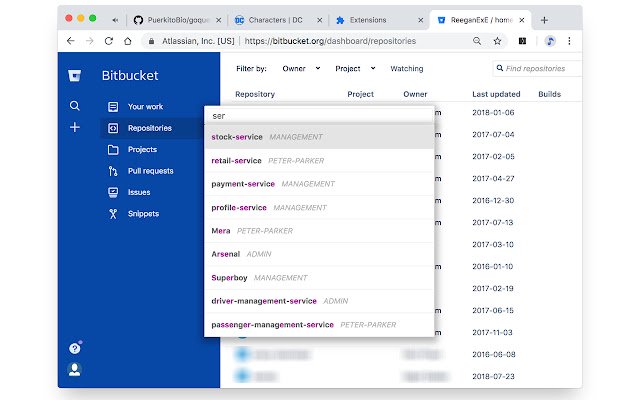Click the dark extension icon in toolbar

click(522, 41)
